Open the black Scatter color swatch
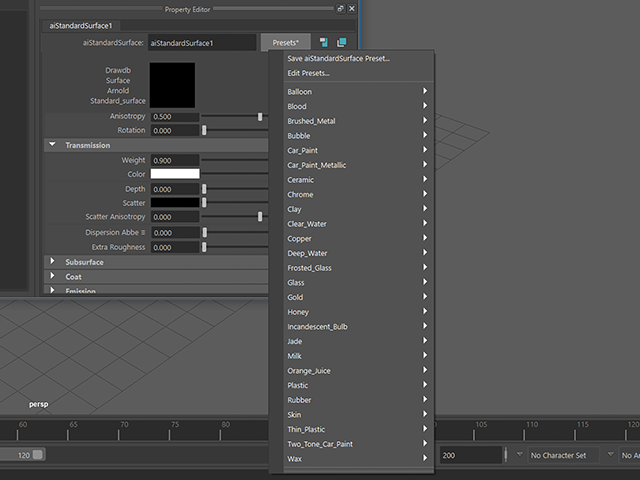 click(x=175, y=202)
